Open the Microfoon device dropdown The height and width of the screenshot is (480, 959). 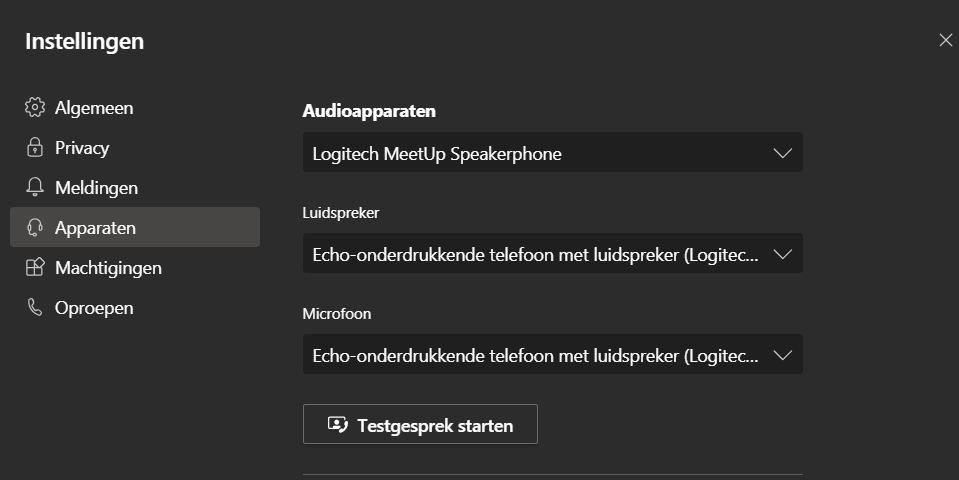tap(540, 355)
